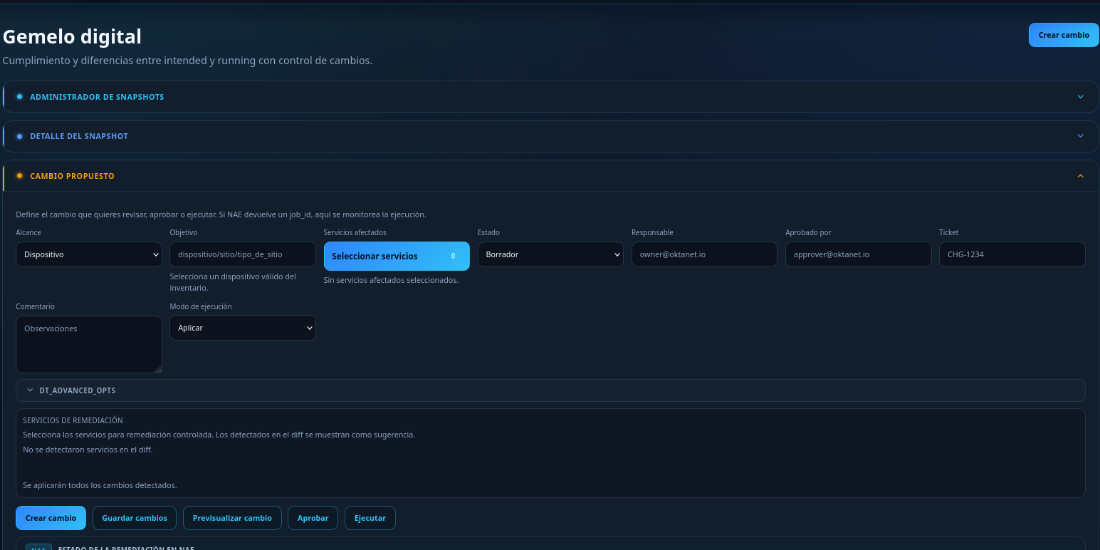Expand the DT_ADVANCED_OPTS section
Image resolution: width=1100 pixels, height=550 pixels.
pyautogui.click(x=551, y=390)
